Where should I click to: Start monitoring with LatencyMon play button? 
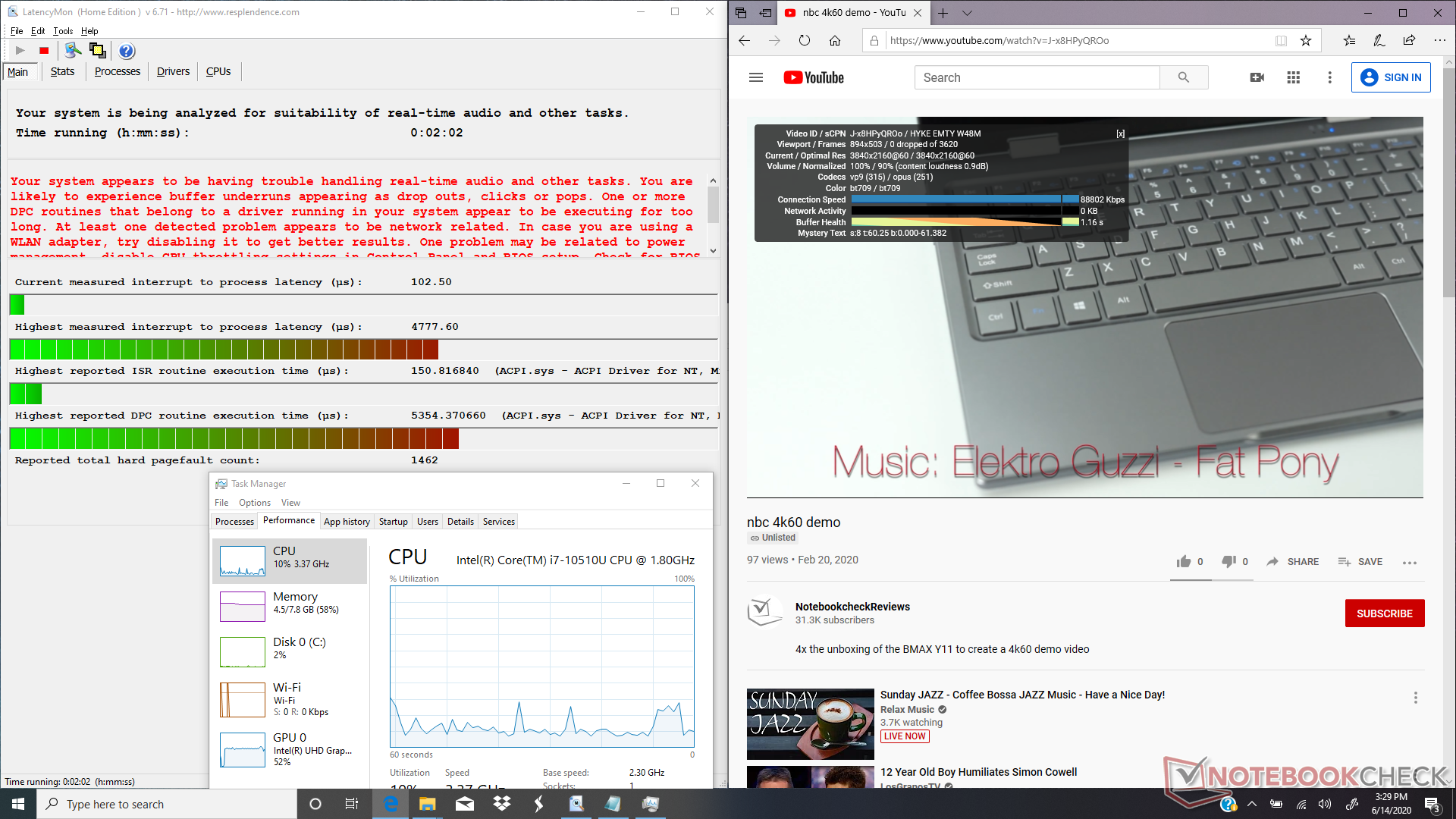(20, 51)
